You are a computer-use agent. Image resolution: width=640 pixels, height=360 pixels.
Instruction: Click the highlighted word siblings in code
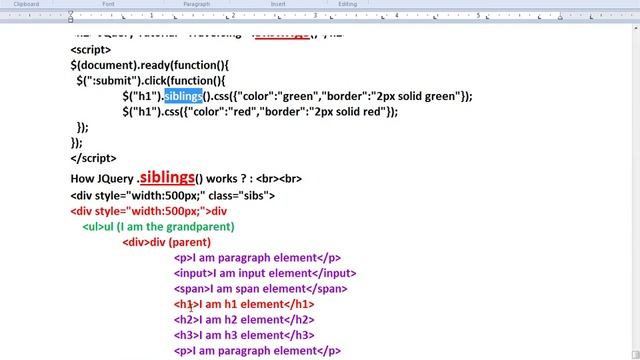coord(183,96)
